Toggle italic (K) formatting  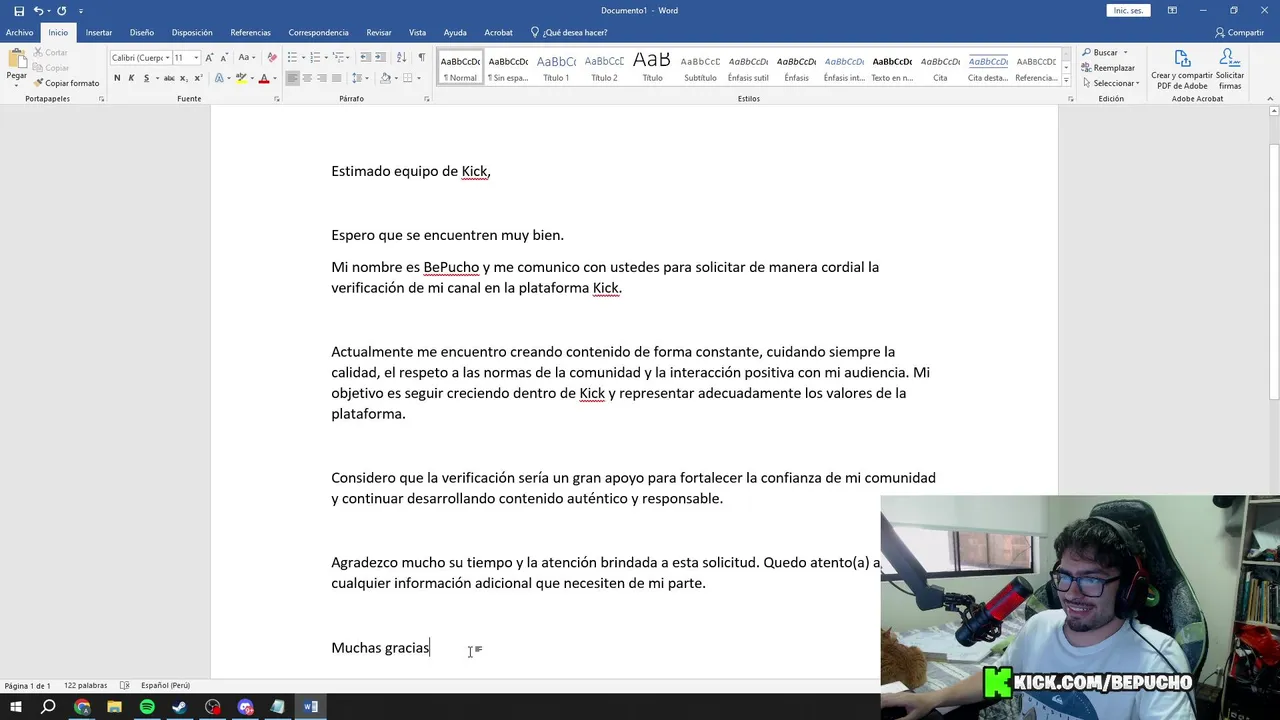pos(131,78)
